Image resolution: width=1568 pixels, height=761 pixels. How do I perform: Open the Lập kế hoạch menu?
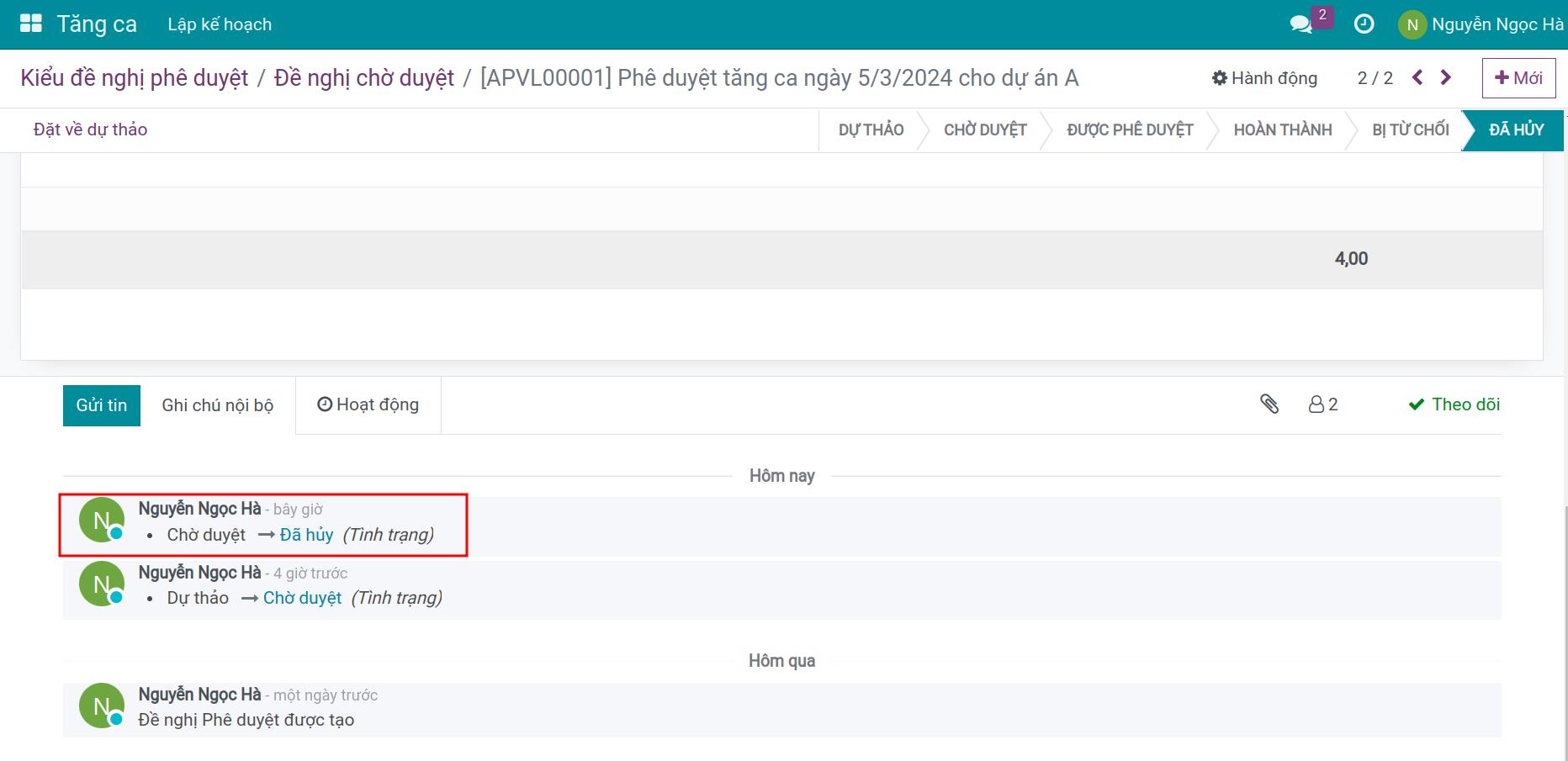(220, 24)
